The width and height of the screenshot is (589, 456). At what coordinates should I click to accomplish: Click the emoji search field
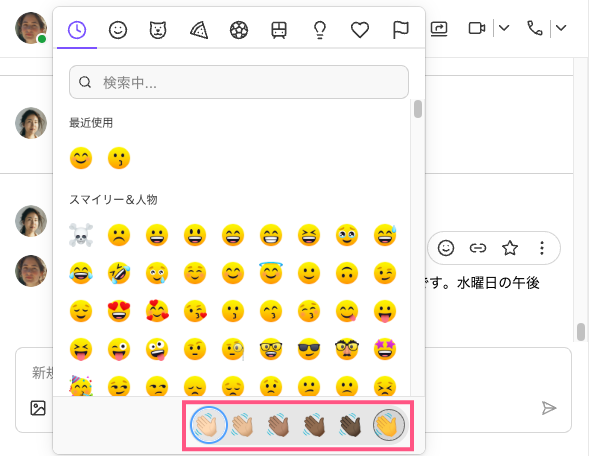coord(239,82)
